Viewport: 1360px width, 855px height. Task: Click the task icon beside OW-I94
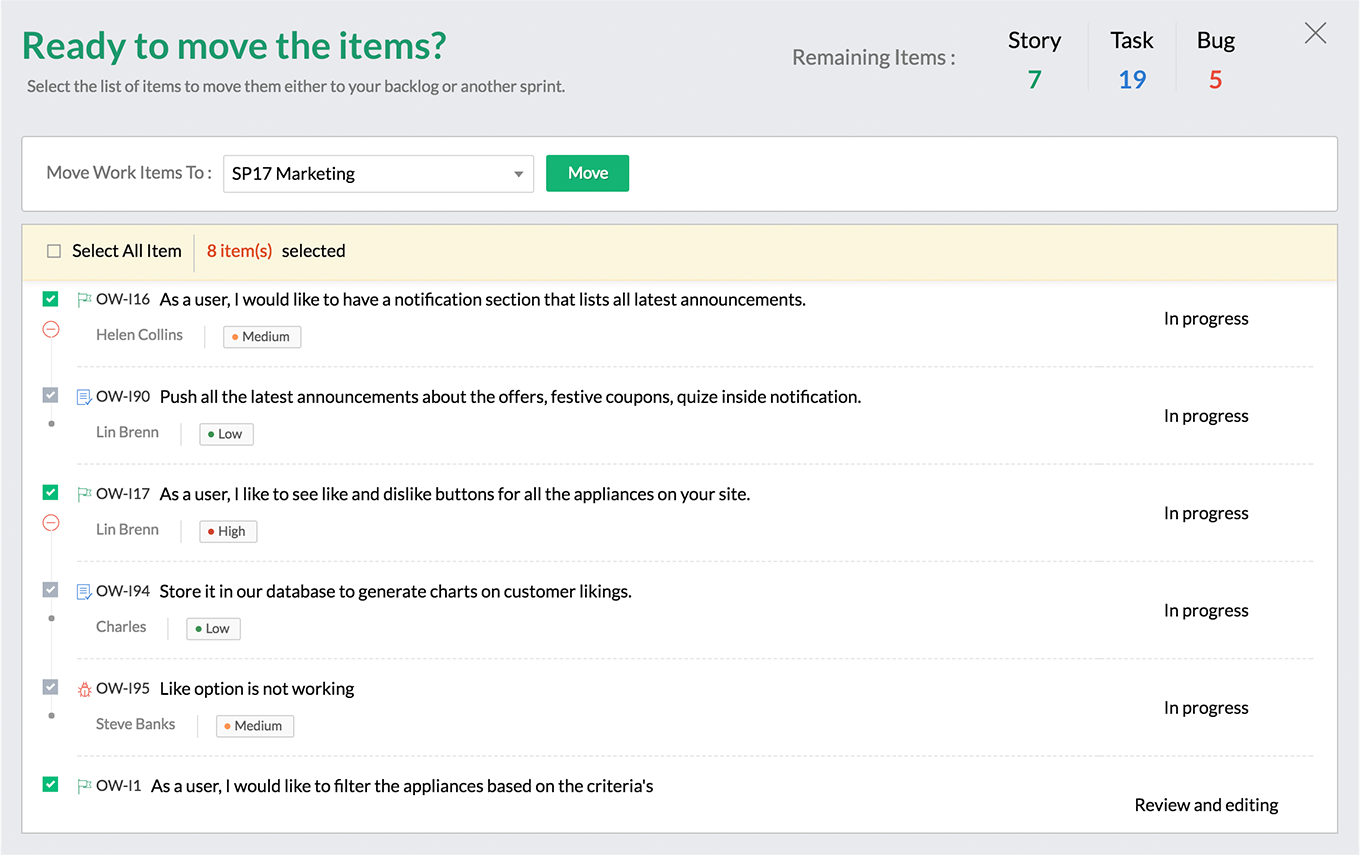tap(84, 592)
